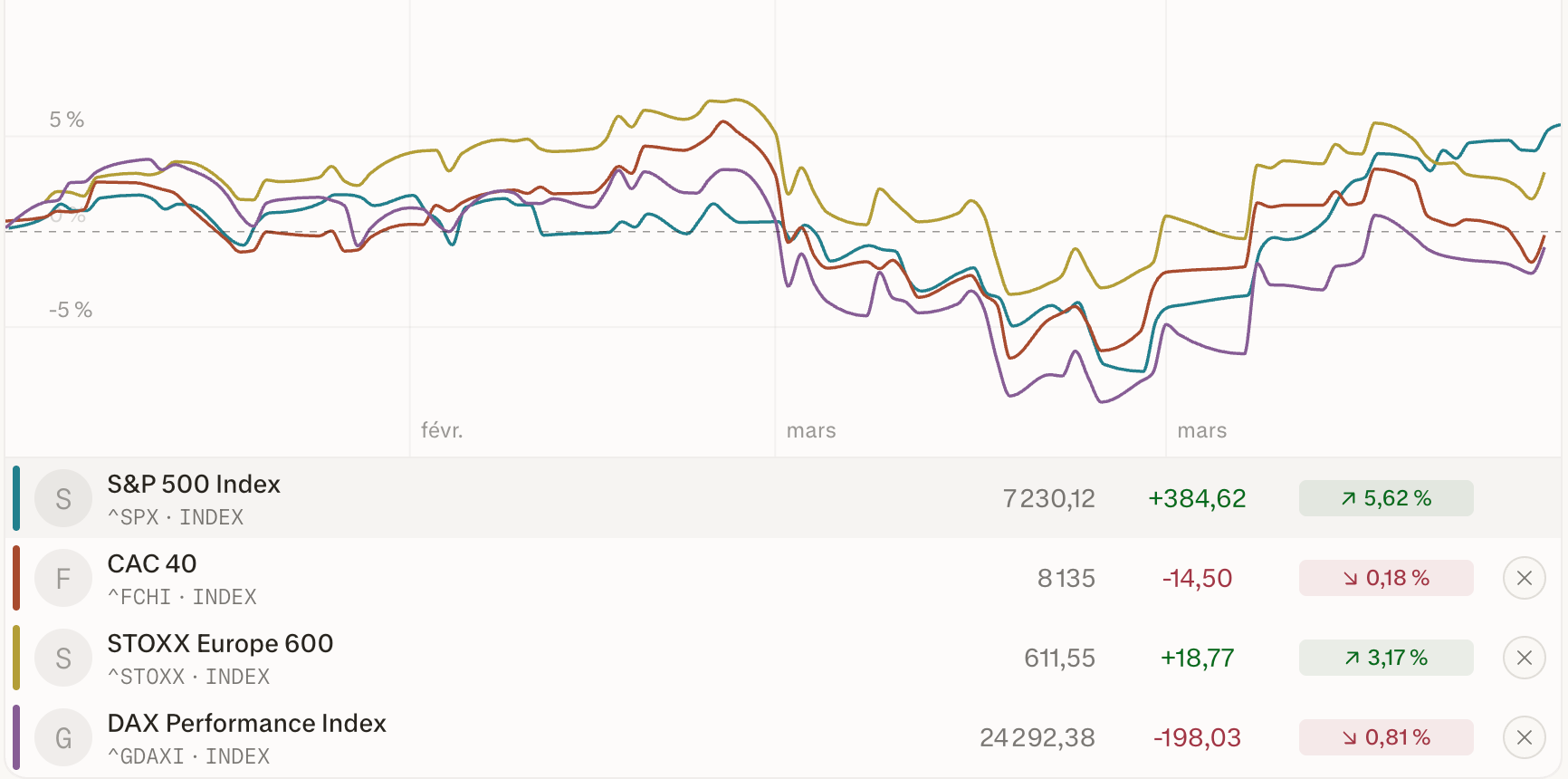Click the STOXX Europe 600 S avatar icon
Screen dimensions: 1568x779
[63, 658]
